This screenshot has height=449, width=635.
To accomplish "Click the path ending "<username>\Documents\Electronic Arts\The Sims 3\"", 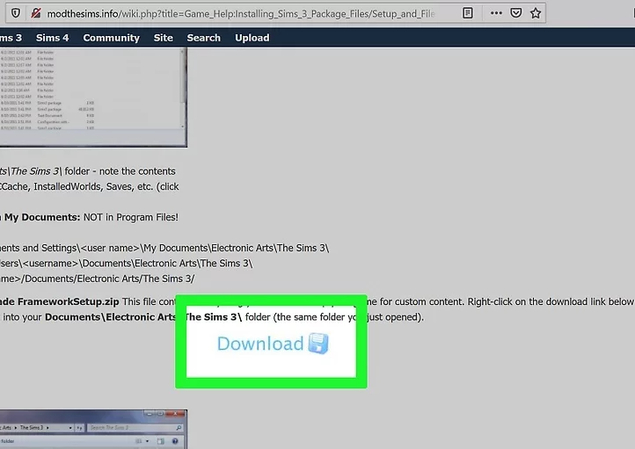I will [126, 263].
